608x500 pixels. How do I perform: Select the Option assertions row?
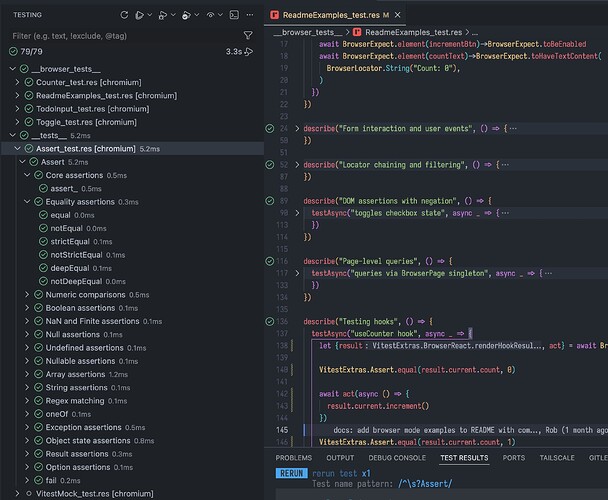coord(132,467)
